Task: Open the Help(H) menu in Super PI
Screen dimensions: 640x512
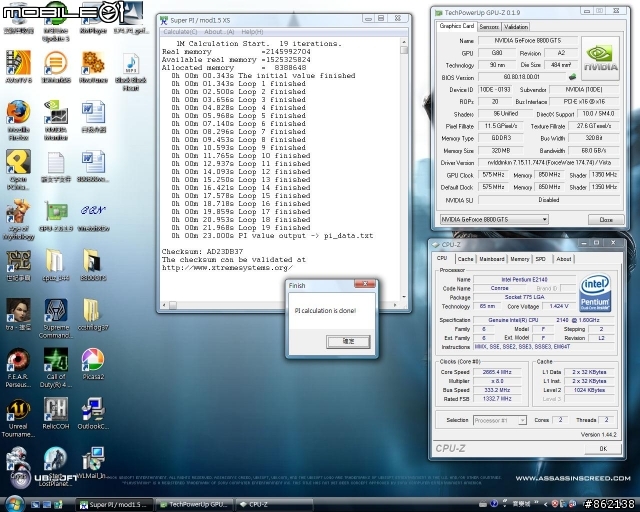Action: (252, 32)
